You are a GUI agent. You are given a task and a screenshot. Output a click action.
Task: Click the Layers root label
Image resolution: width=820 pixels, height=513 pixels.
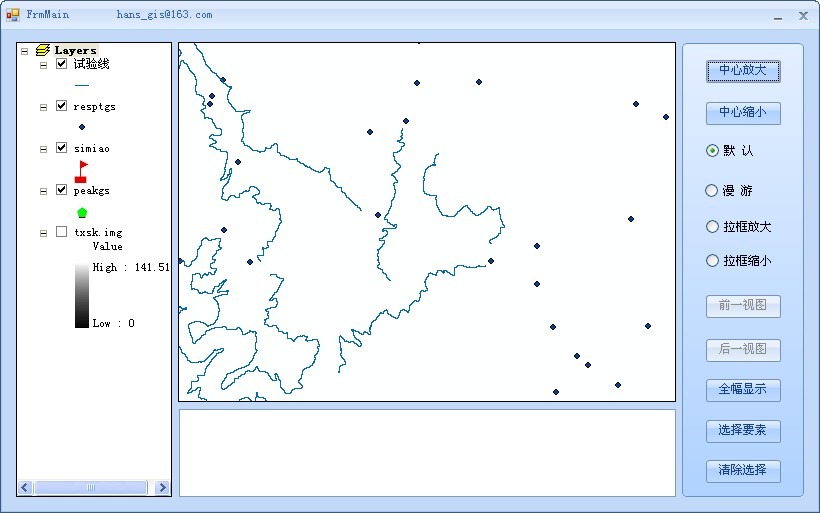click(75, 51)
